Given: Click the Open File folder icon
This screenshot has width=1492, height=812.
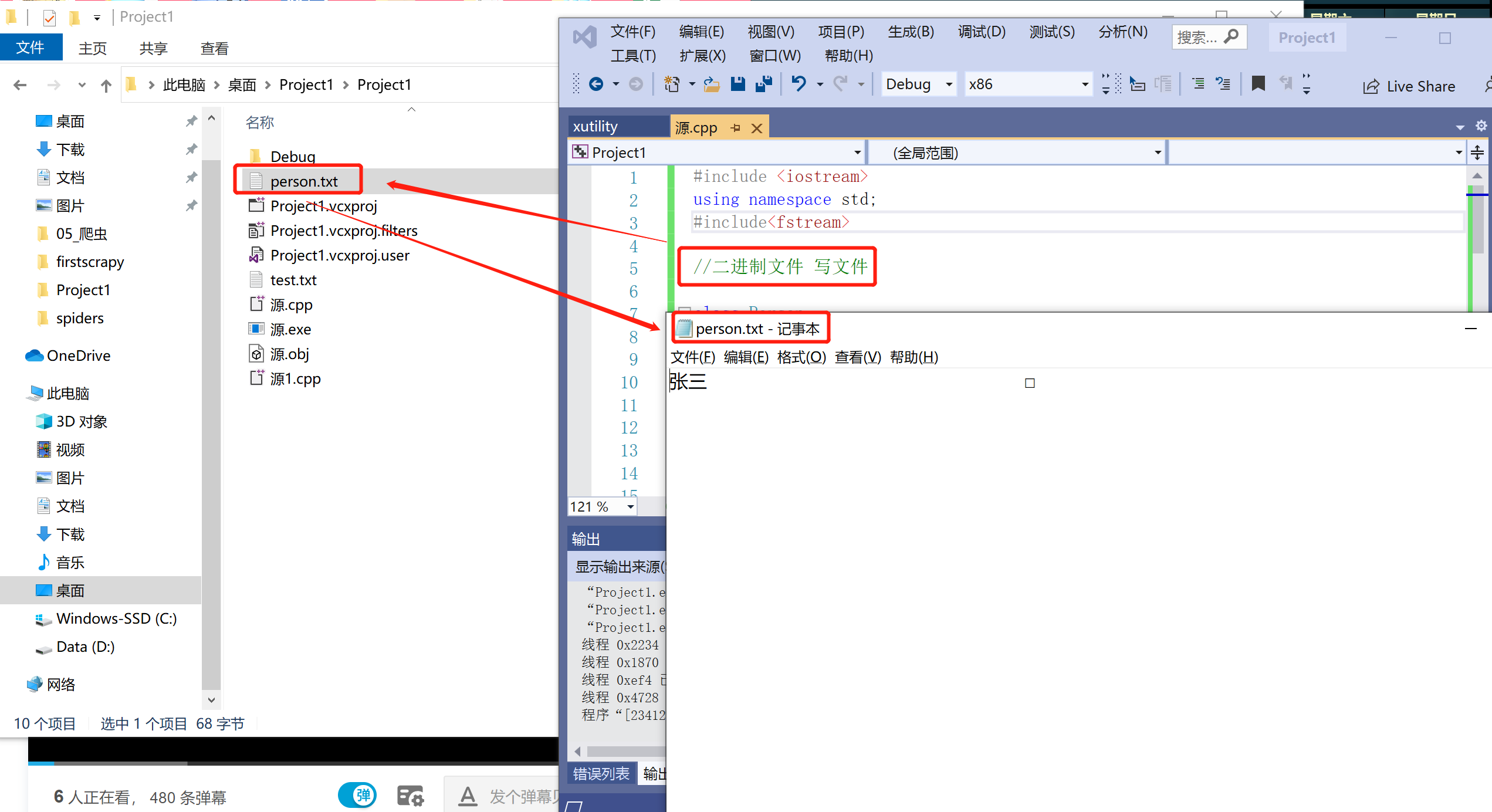Looking at the screenshot, I should (711, 84).
